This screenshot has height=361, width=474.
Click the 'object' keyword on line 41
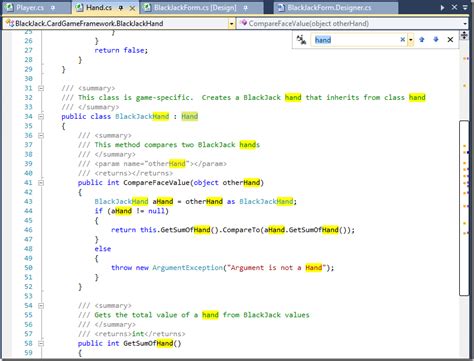pos(206,183)
